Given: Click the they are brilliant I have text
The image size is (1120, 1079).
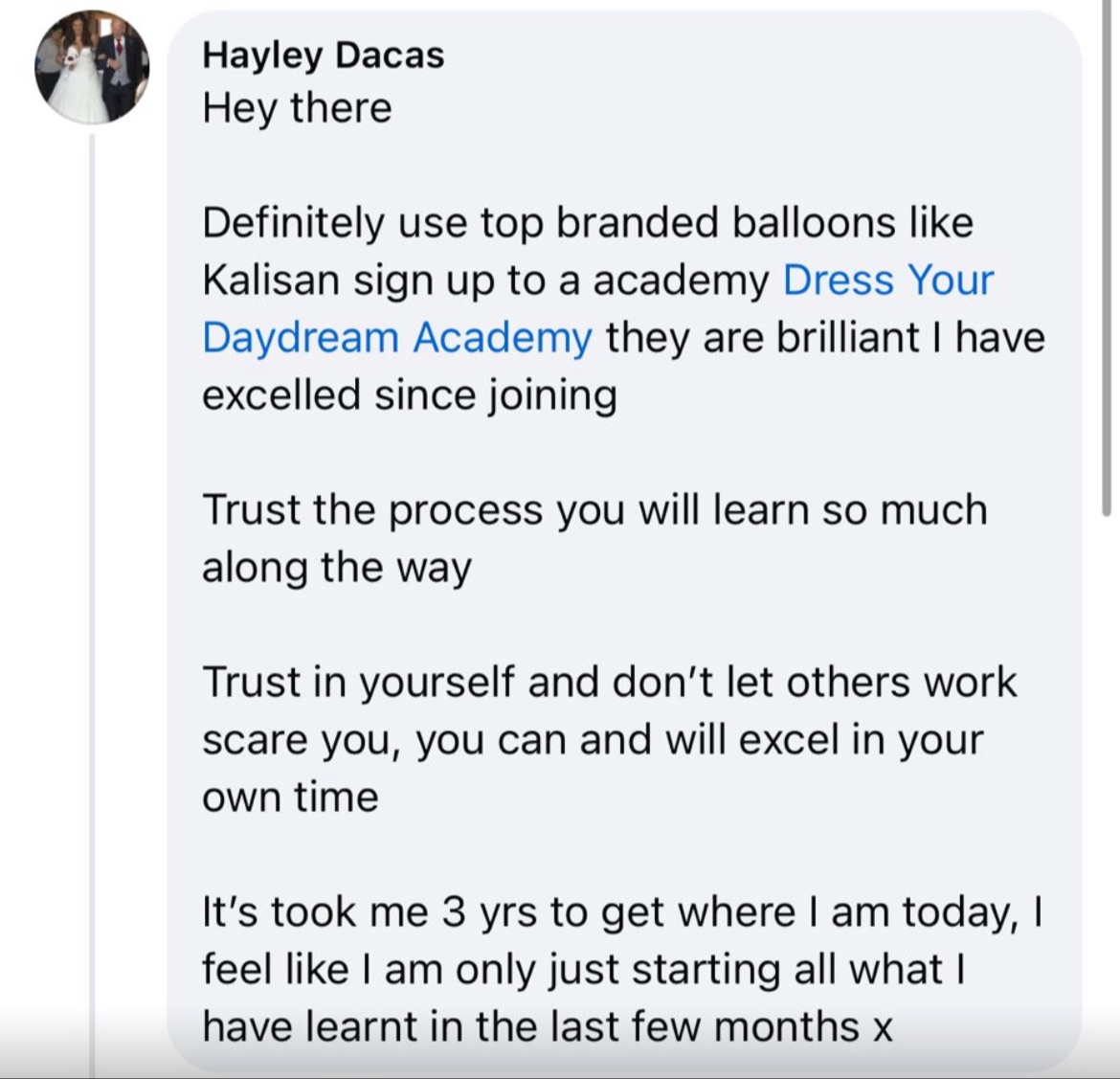Looking at the screenshot, I should pyautogui.click(x=826, y=337).
